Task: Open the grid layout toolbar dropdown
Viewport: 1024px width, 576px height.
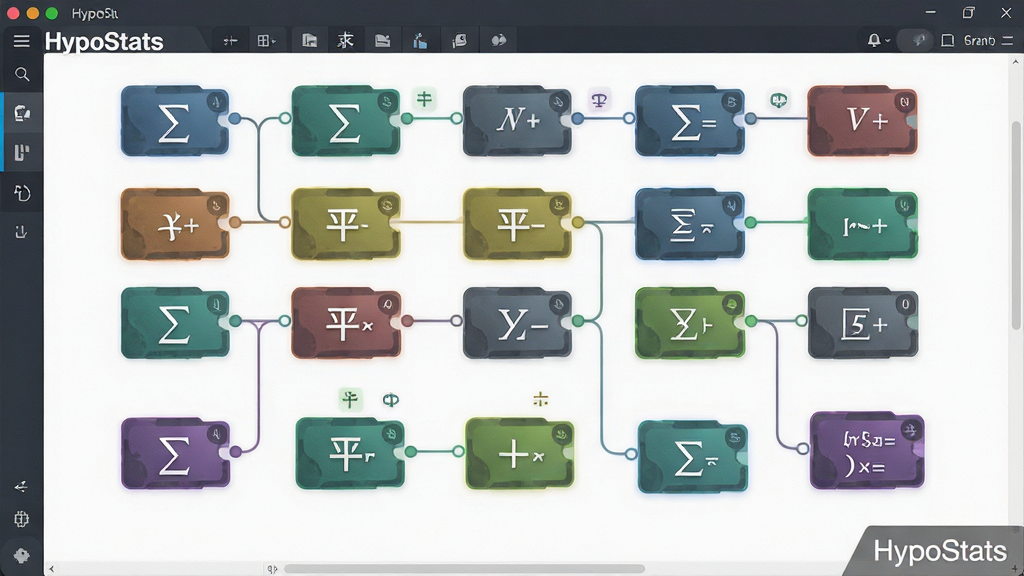Action: coord(266,41)
